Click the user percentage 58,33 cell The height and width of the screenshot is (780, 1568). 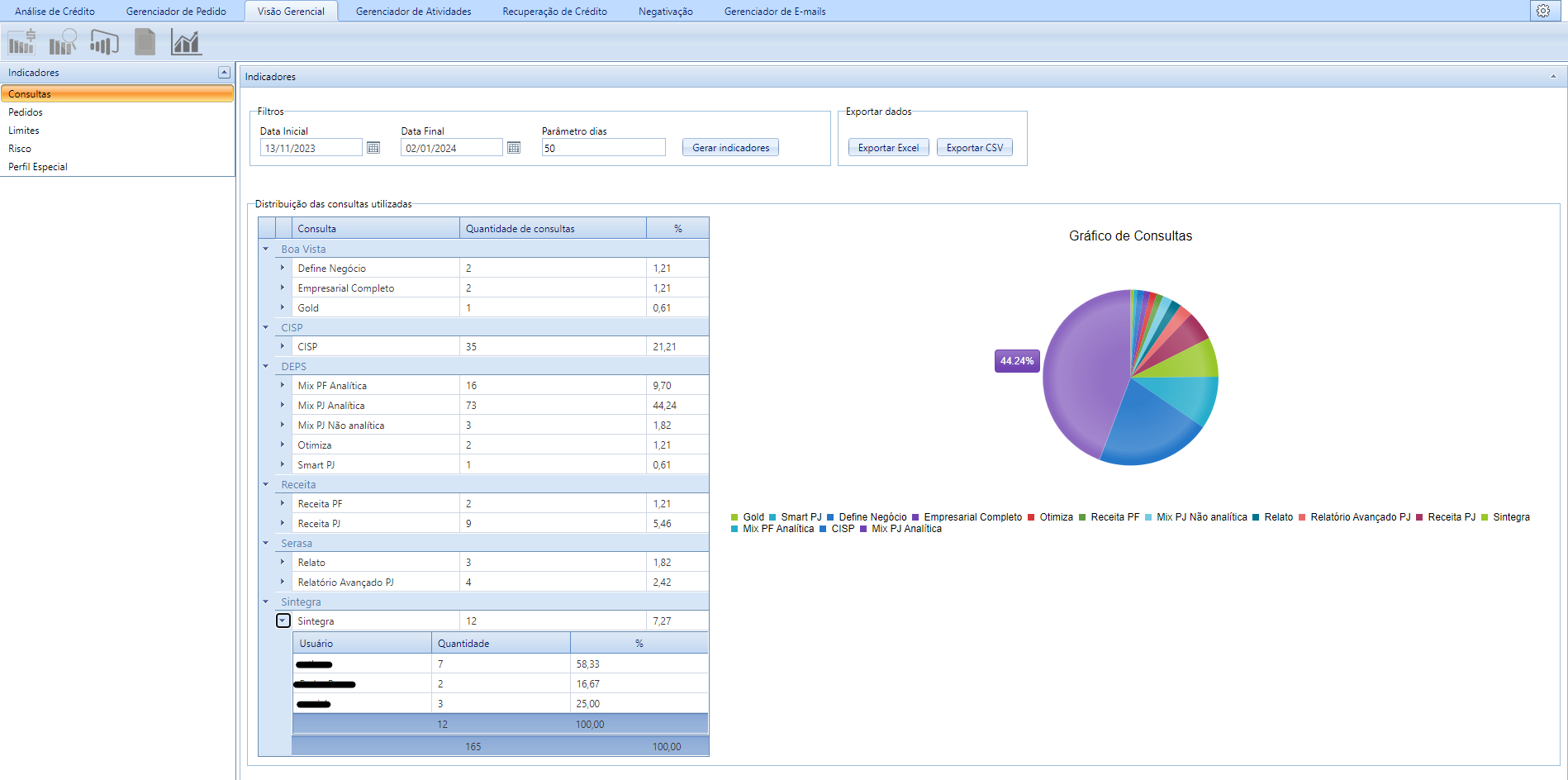[x=639, y=663]
